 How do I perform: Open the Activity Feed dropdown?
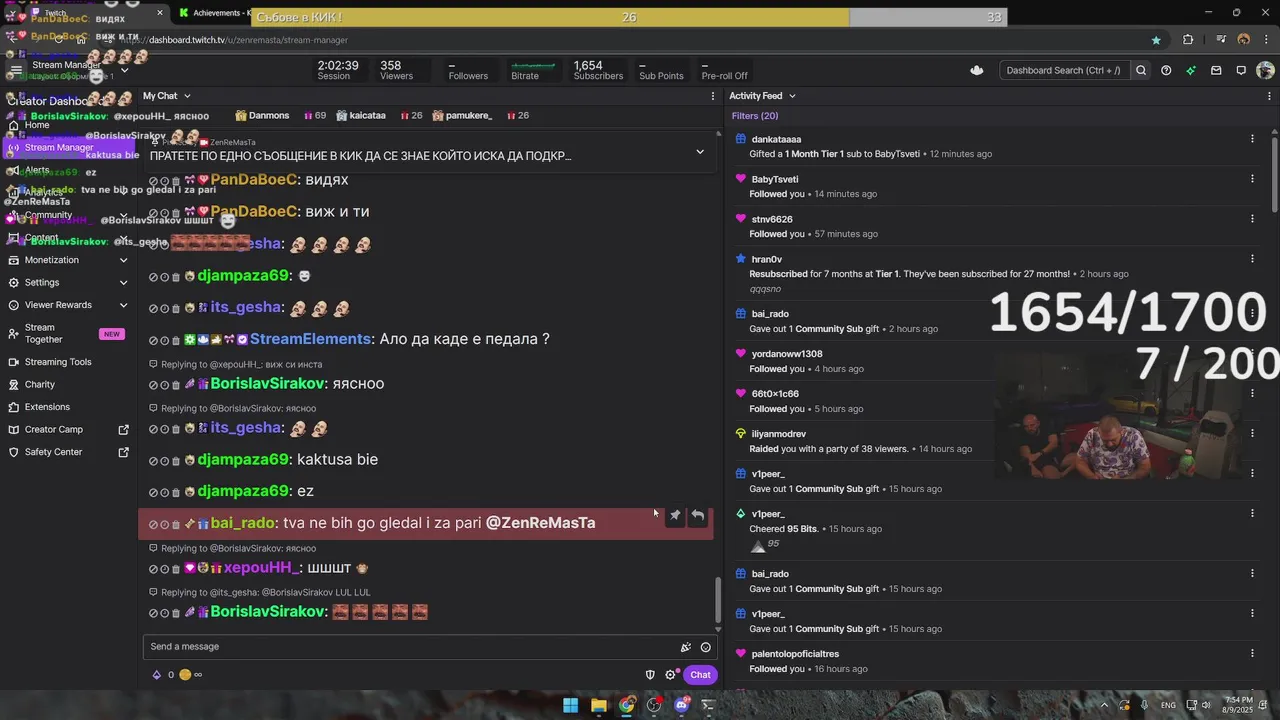tap(762, 96)
